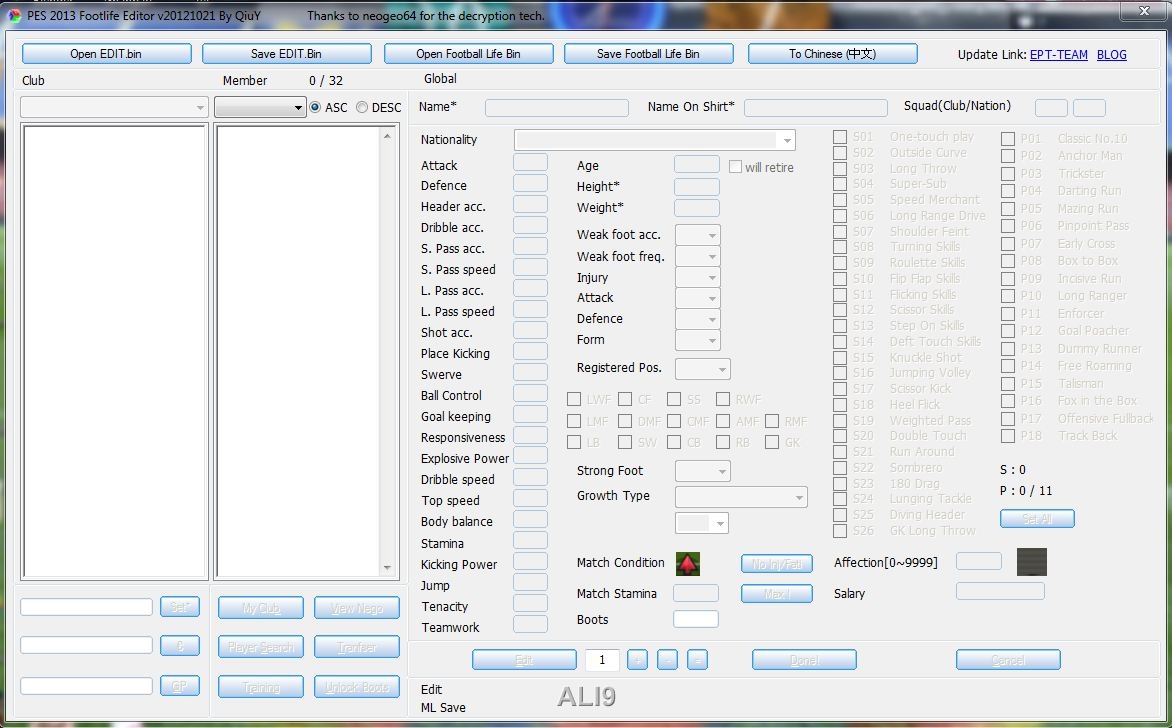Click the Cancel button
The width and height of the screenshot is (1172, 728).
pyautogui.click(x=1008, y=660)
